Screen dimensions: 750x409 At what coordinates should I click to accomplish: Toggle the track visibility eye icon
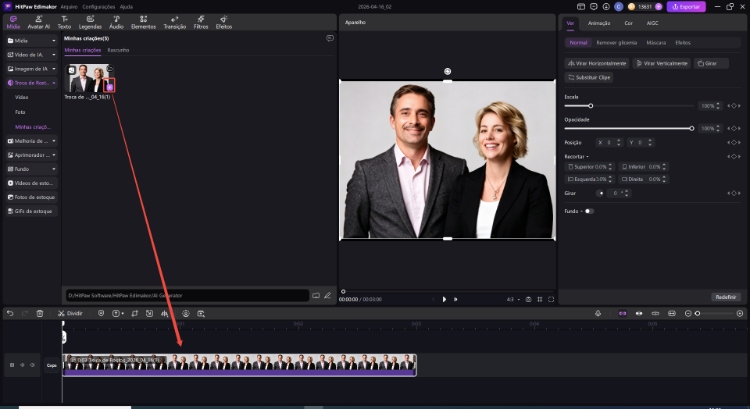31,365
